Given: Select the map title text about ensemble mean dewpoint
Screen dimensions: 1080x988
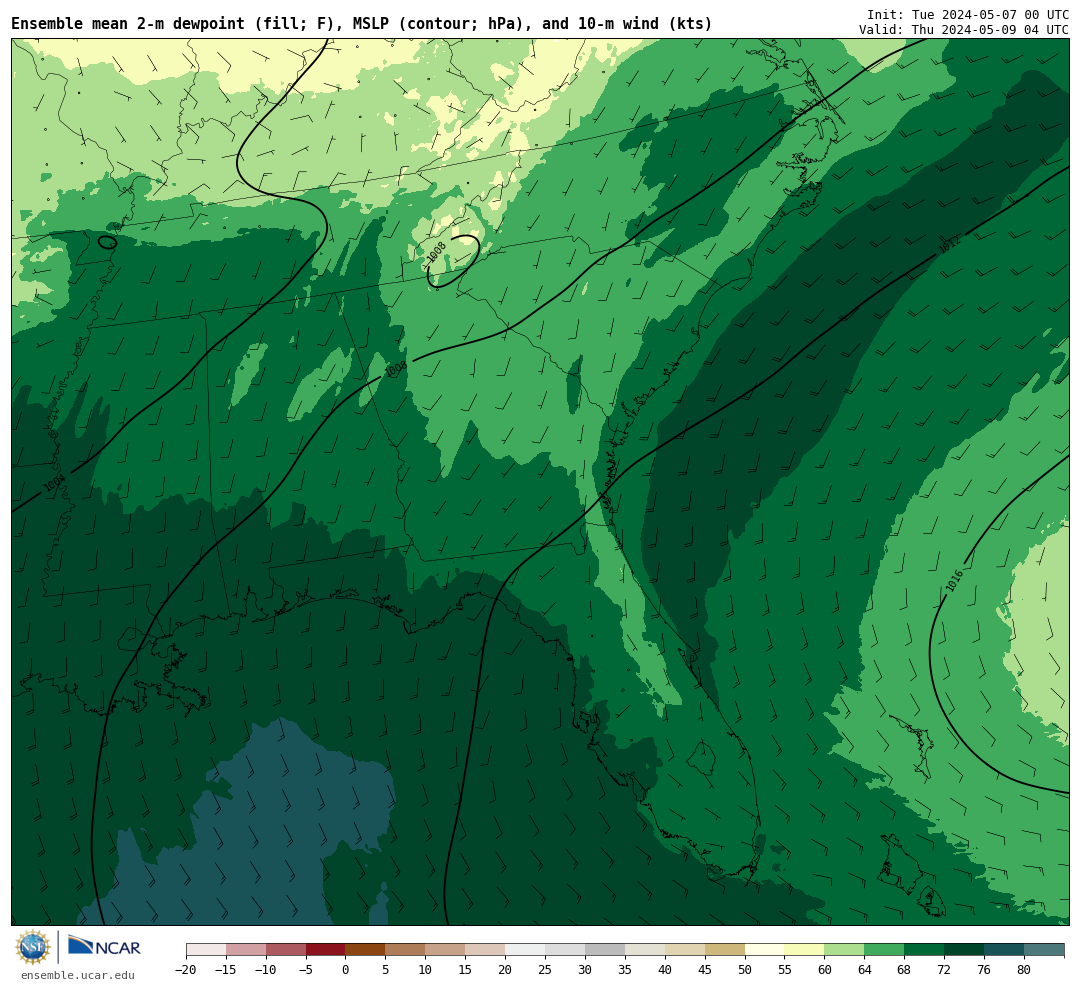Looking at the screenshot, I should (362, 23).
